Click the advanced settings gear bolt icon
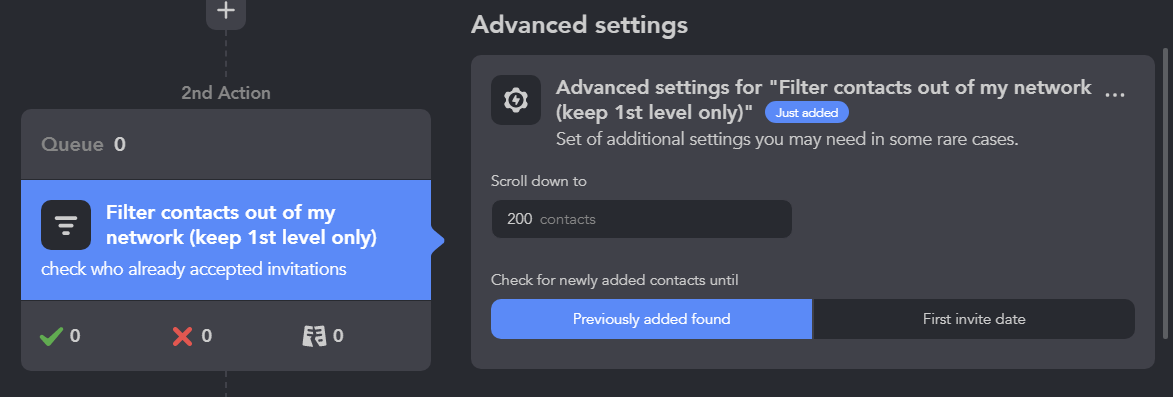This screenshot has width=1173, height=397. tap(516, 100)
